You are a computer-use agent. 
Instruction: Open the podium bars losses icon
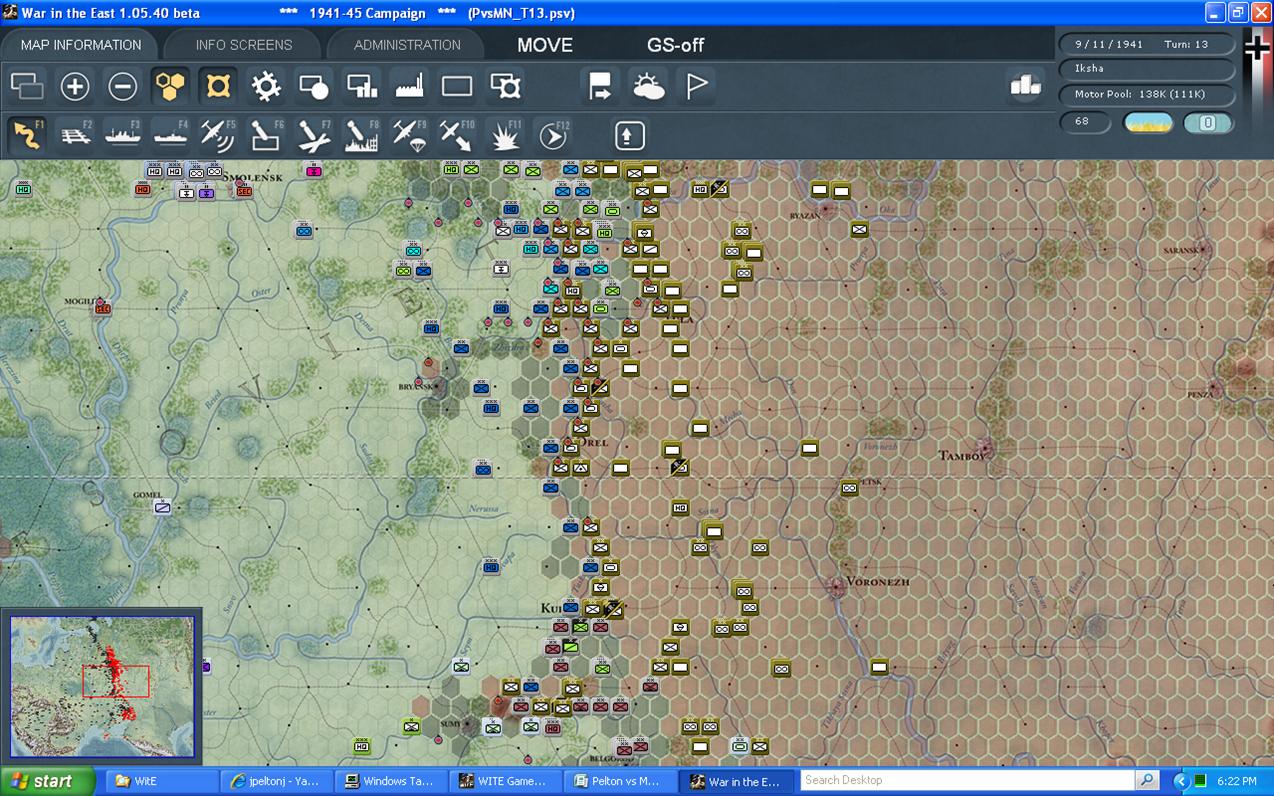(1025, 86)
